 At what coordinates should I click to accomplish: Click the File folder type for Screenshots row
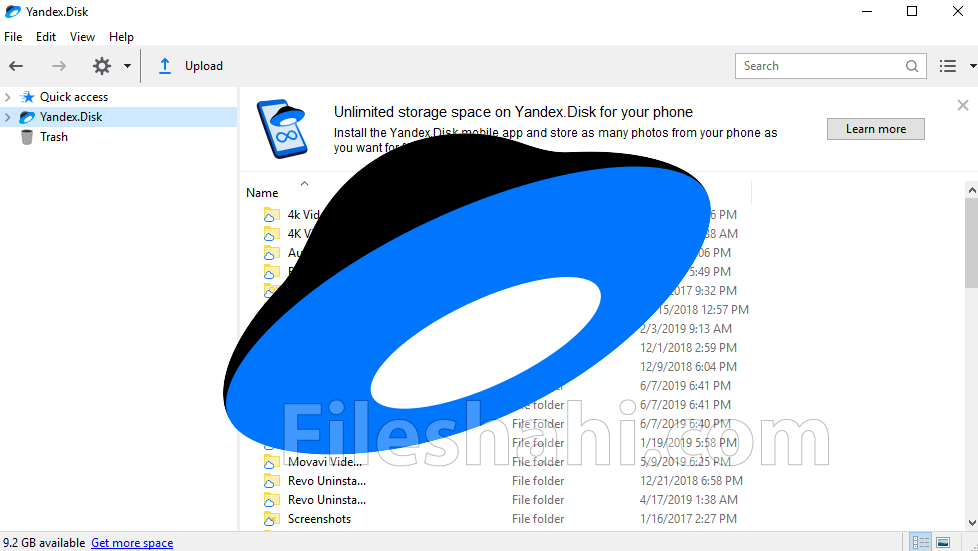538,519
